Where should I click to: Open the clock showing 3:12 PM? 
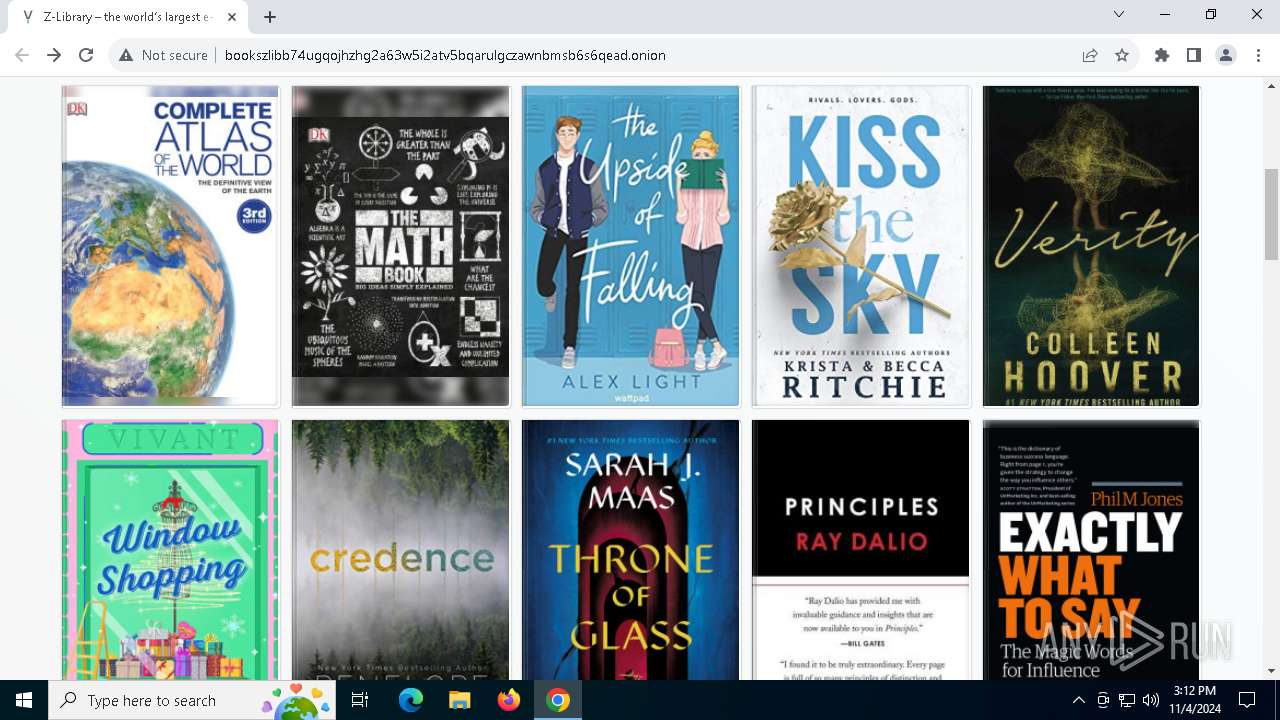(x=1194, y=700)
